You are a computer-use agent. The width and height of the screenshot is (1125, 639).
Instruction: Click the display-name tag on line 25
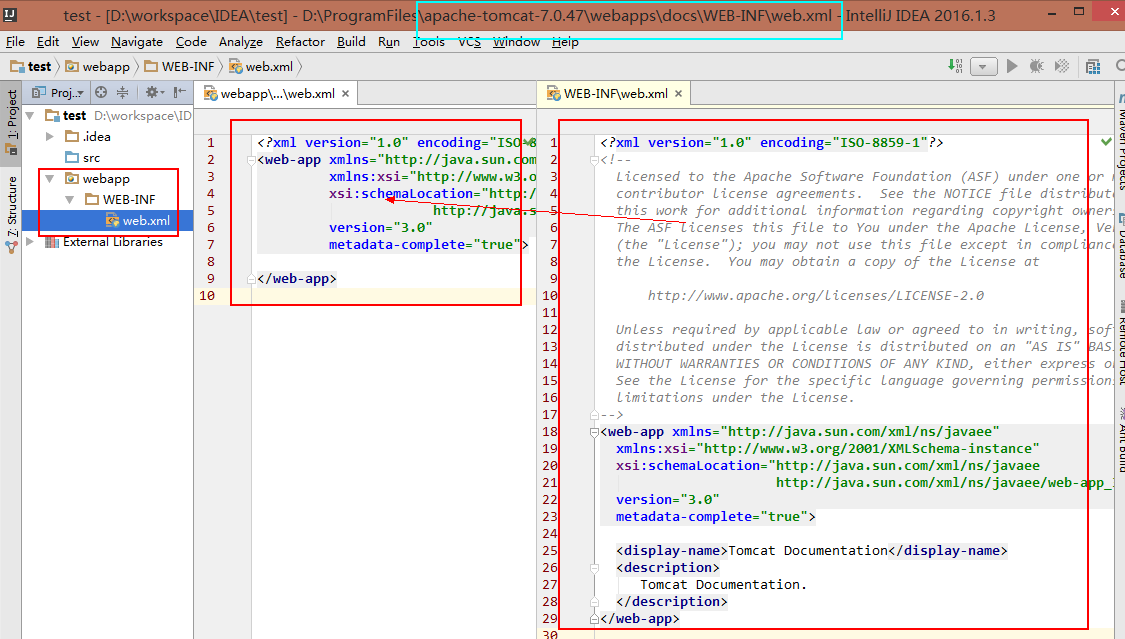[x=672, y=551]
